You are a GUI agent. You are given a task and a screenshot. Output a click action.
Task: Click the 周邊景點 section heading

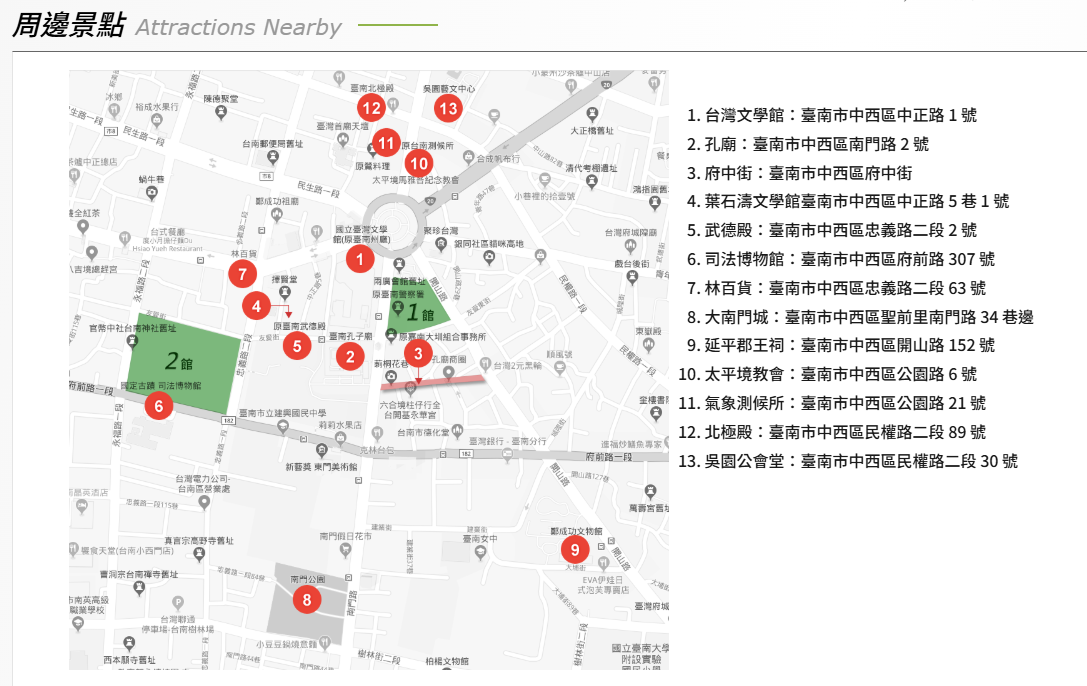(68, 26)
